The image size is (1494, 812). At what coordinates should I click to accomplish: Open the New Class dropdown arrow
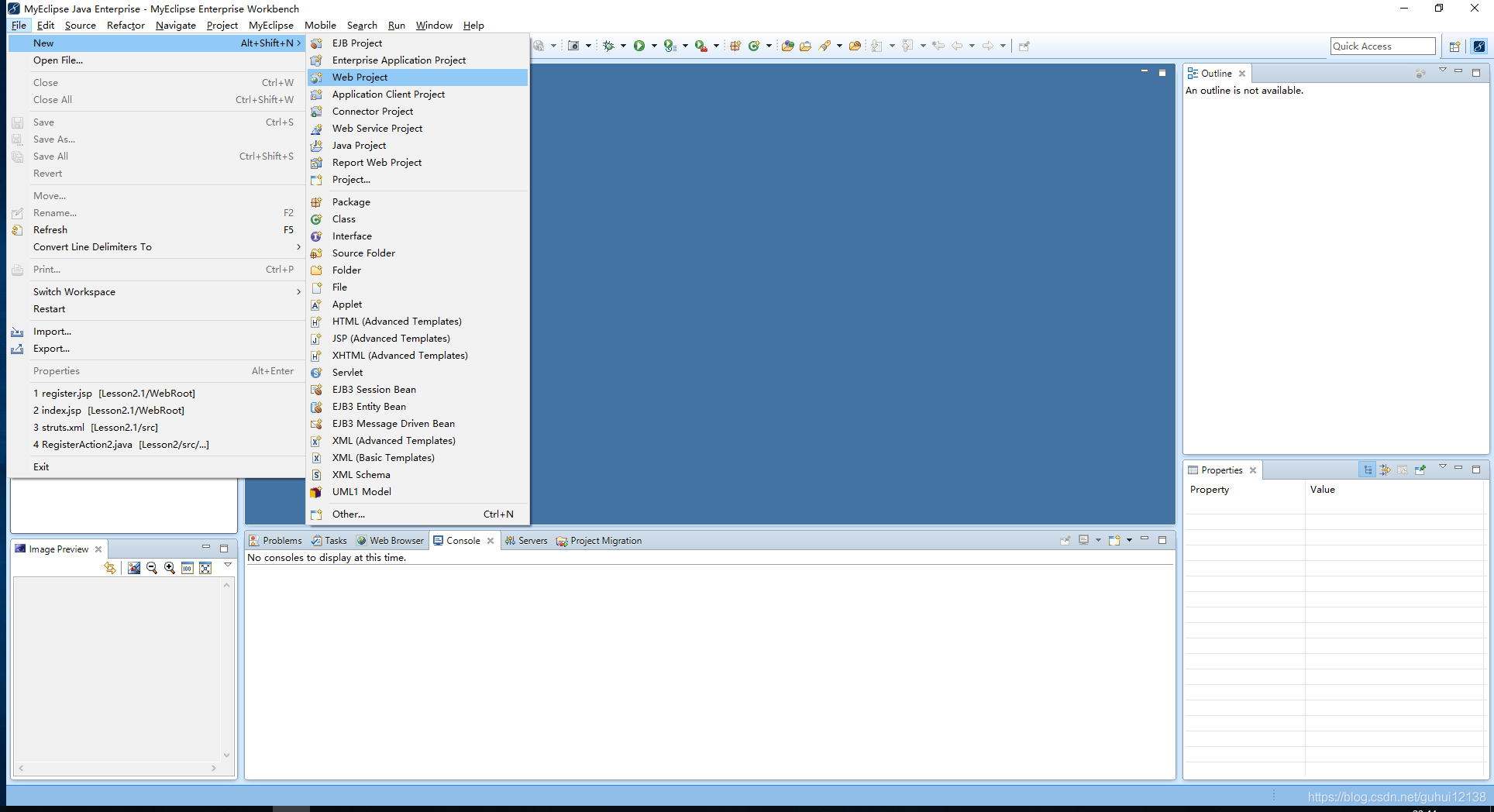pyautogui.click(x=769, y=46)
